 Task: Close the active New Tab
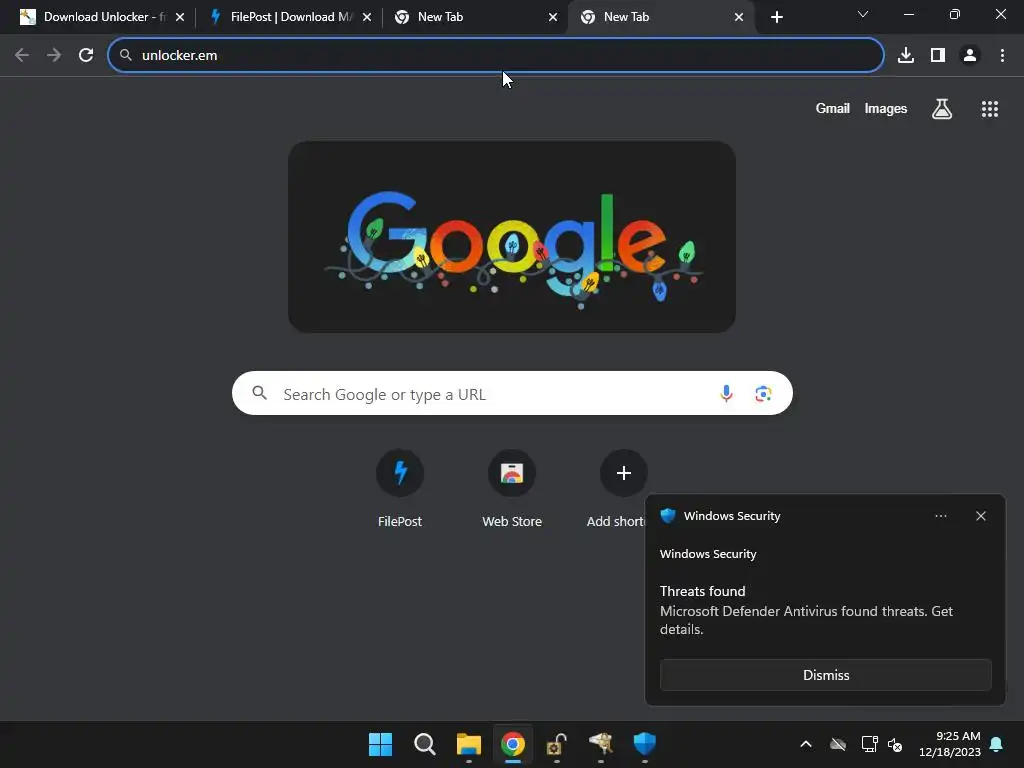click(739, 17)
